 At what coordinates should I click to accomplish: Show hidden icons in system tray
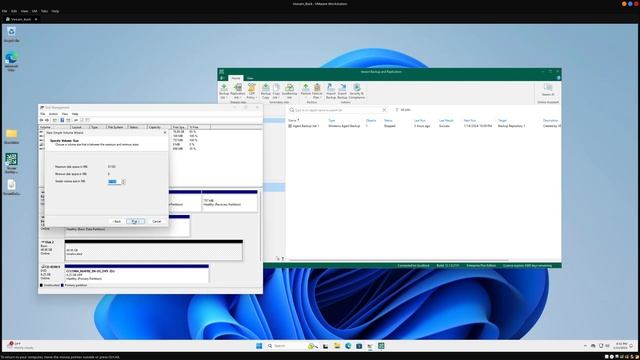click(585, 346)
